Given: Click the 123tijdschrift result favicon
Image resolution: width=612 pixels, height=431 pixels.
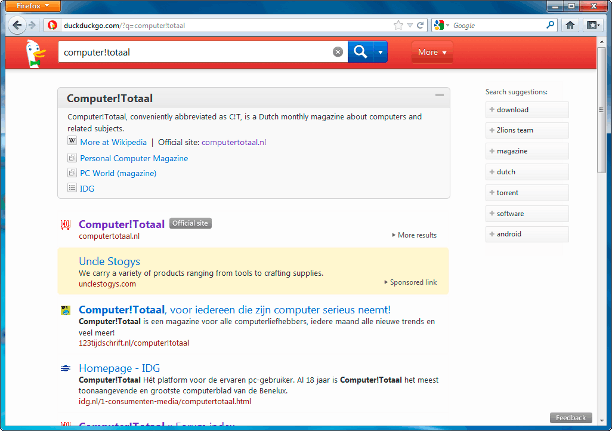Looking at the screenshot, I should 66,310.
